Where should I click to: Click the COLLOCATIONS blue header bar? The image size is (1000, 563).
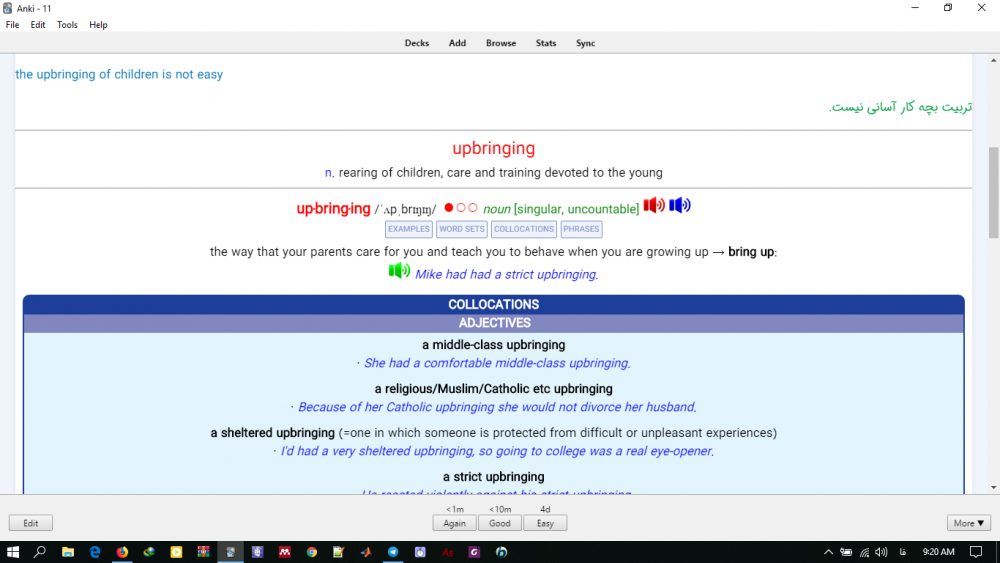tap(494, 305)
